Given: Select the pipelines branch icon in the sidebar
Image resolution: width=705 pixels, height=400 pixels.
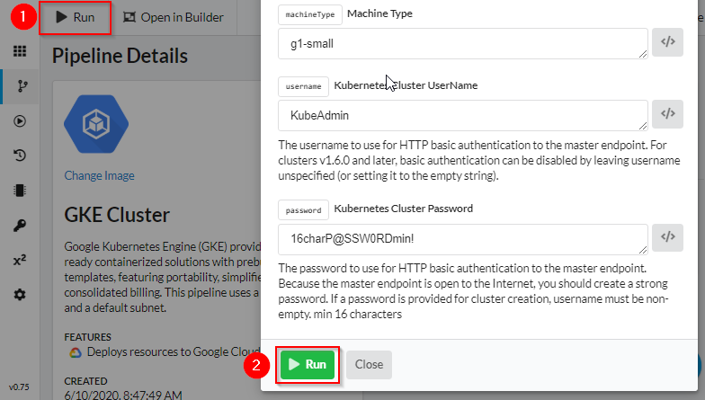Looking at the screenshot, I should (22, 86).
